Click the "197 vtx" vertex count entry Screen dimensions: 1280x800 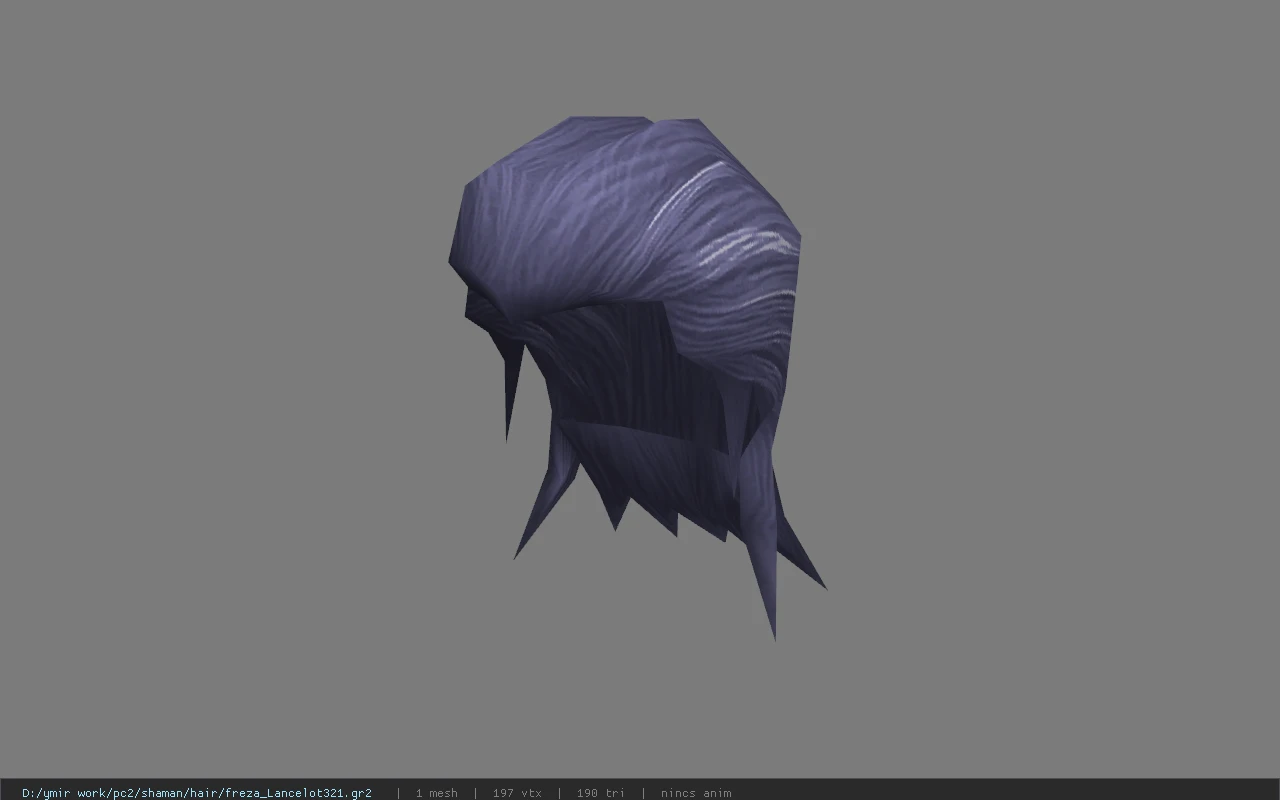click(x=517, y=792)
